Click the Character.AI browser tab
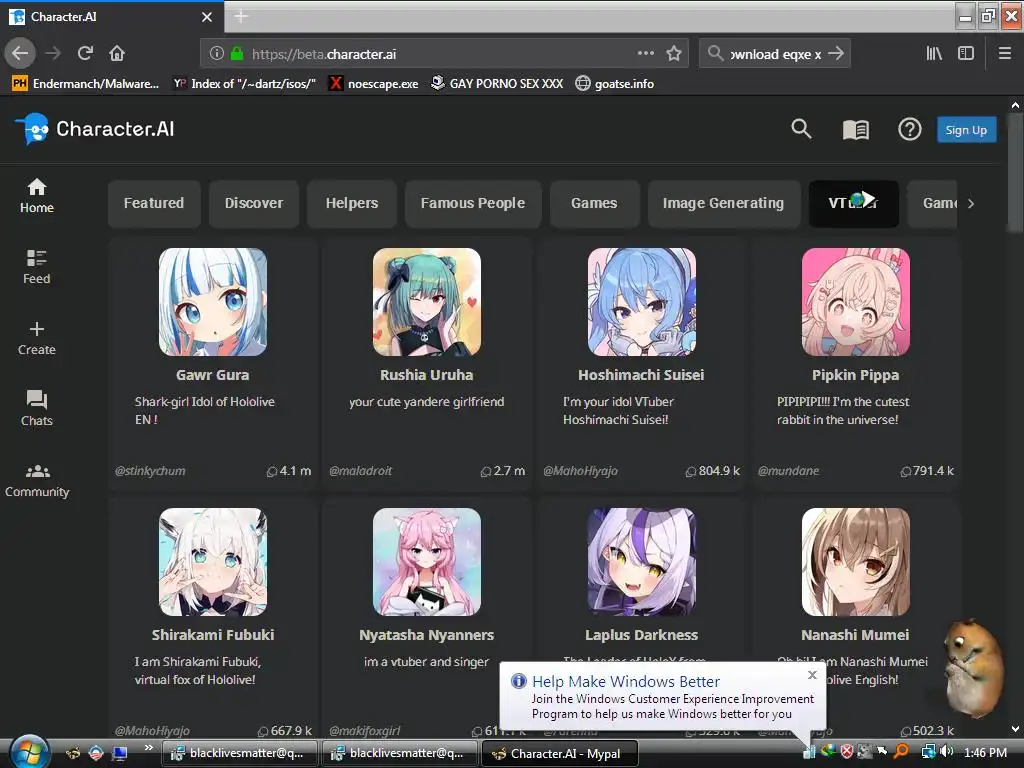The height and width of the screenshot is (768, 1024). [111, 17]
